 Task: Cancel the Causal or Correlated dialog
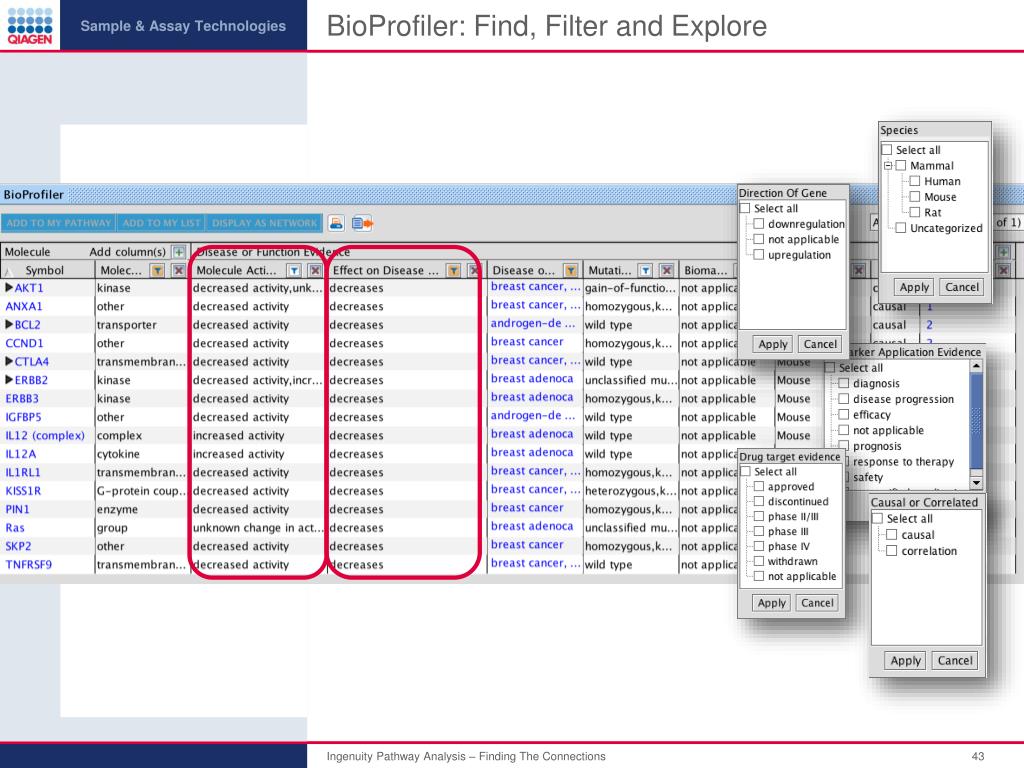coord(955,660)
